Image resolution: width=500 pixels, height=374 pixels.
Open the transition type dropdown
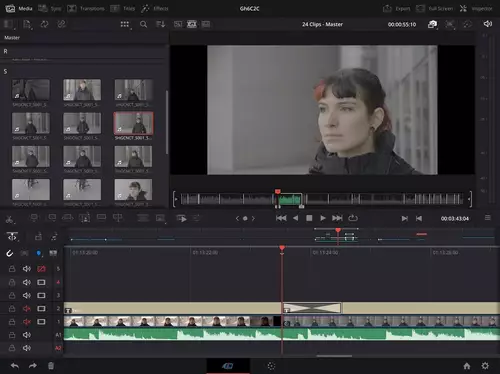pyautogui.click(x=161, y=218)
